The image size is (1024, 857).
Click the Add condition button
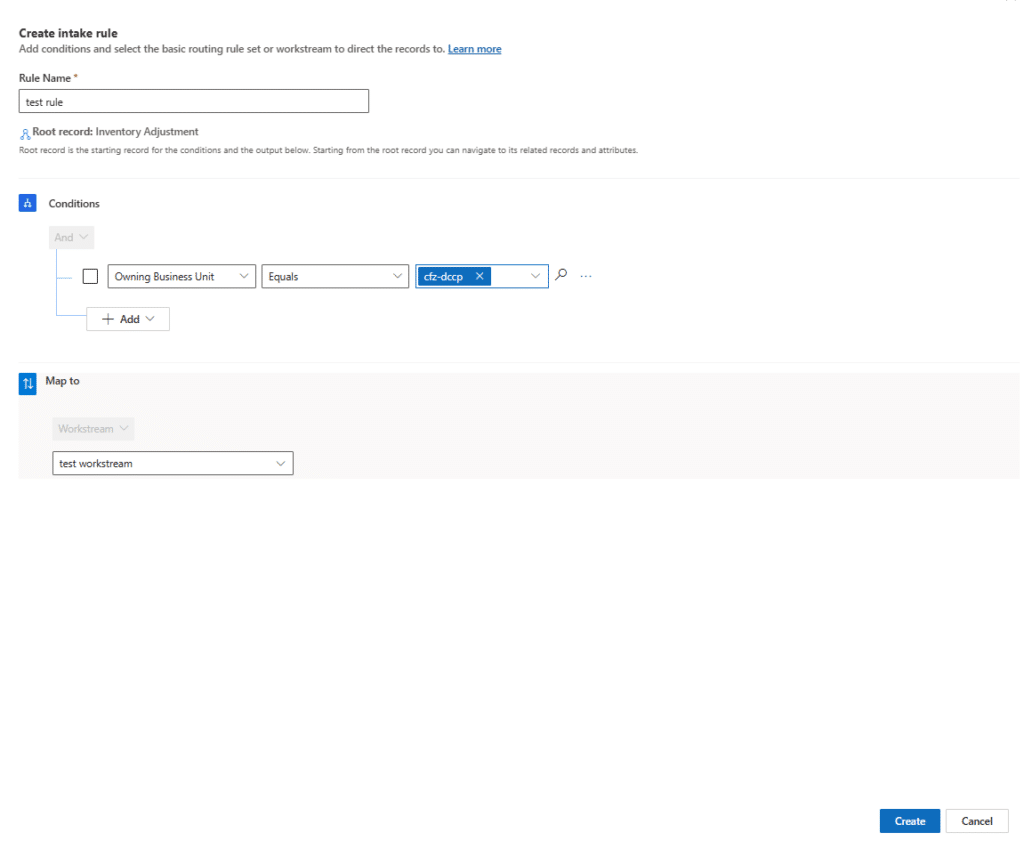tap(128, 319)
